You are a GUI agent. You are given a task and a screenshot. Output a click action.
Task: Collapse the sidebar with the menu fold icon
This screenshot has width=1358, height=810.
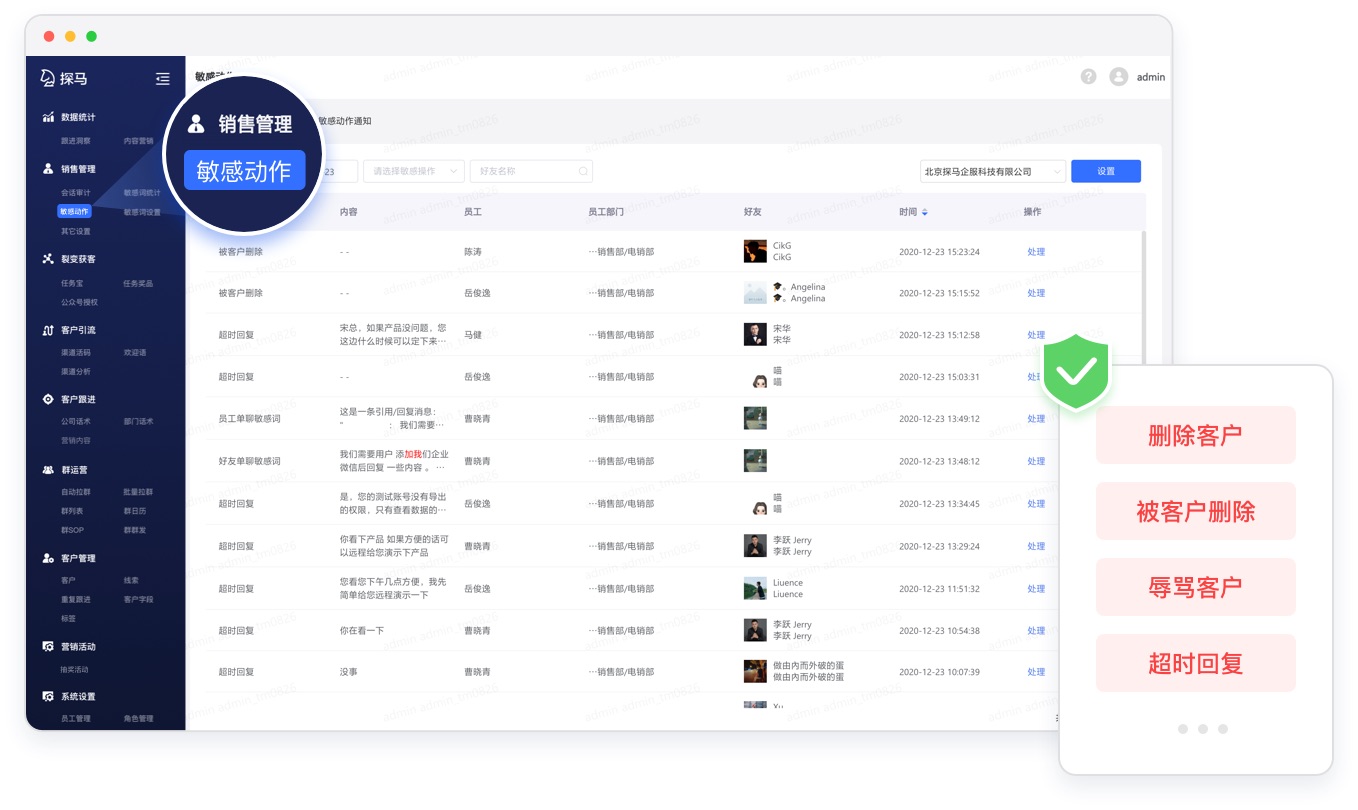click(162, 79)
